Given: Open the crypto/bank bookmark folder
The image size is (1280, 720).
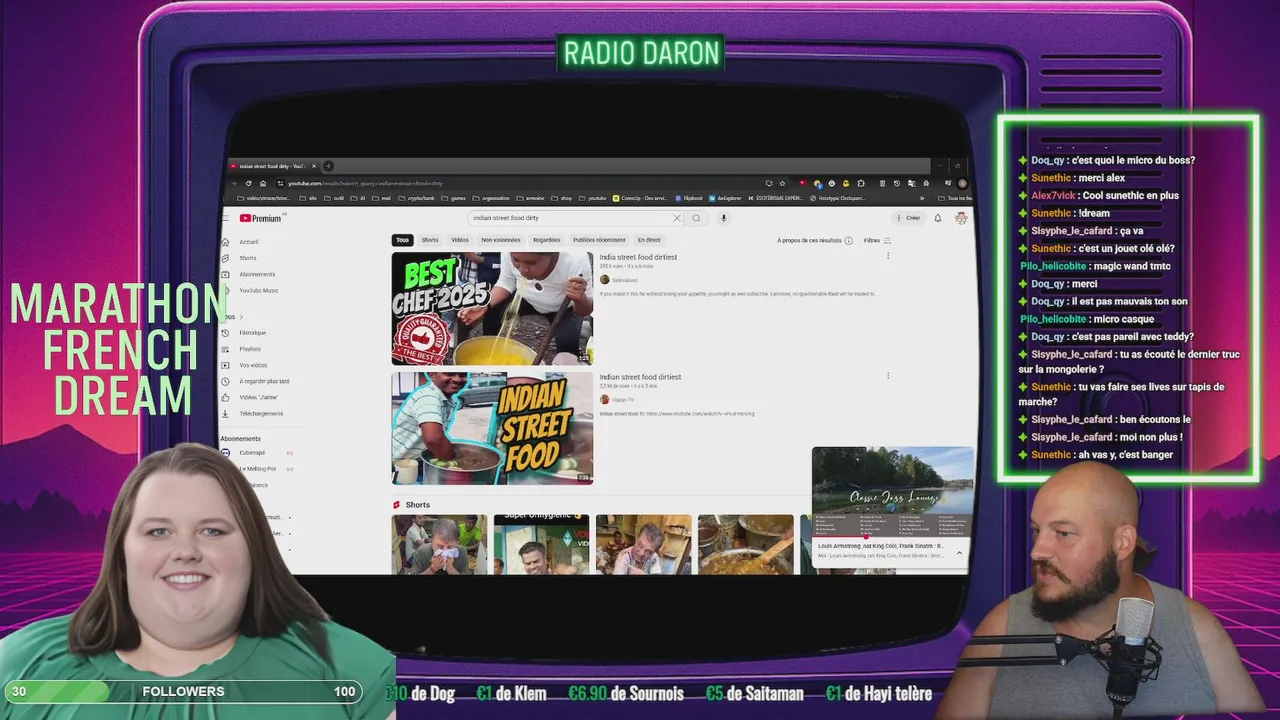Looking at the screenshot, I should [416, 198].
